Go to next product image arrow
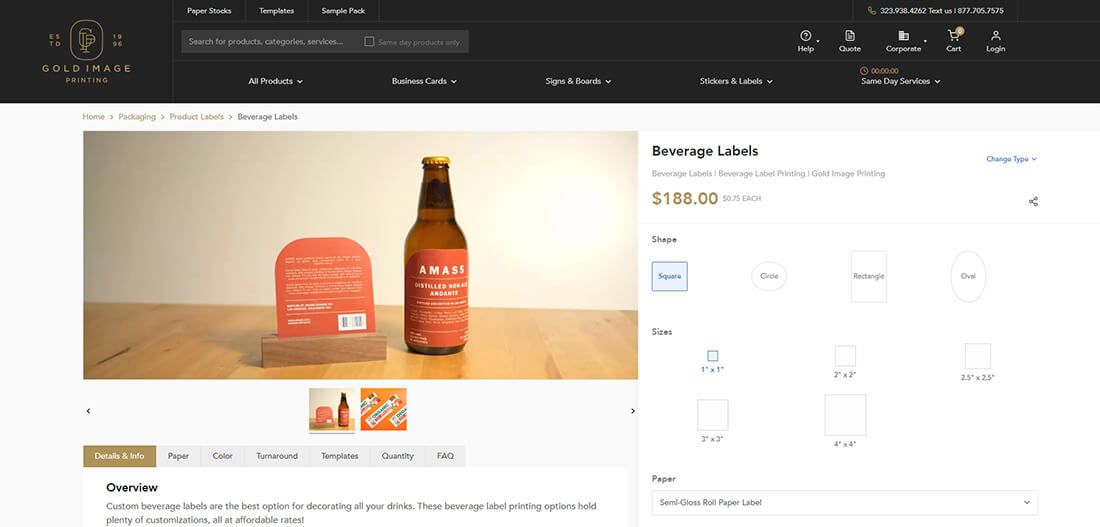This screenshot has height=527, width=1100. [633, 411]
